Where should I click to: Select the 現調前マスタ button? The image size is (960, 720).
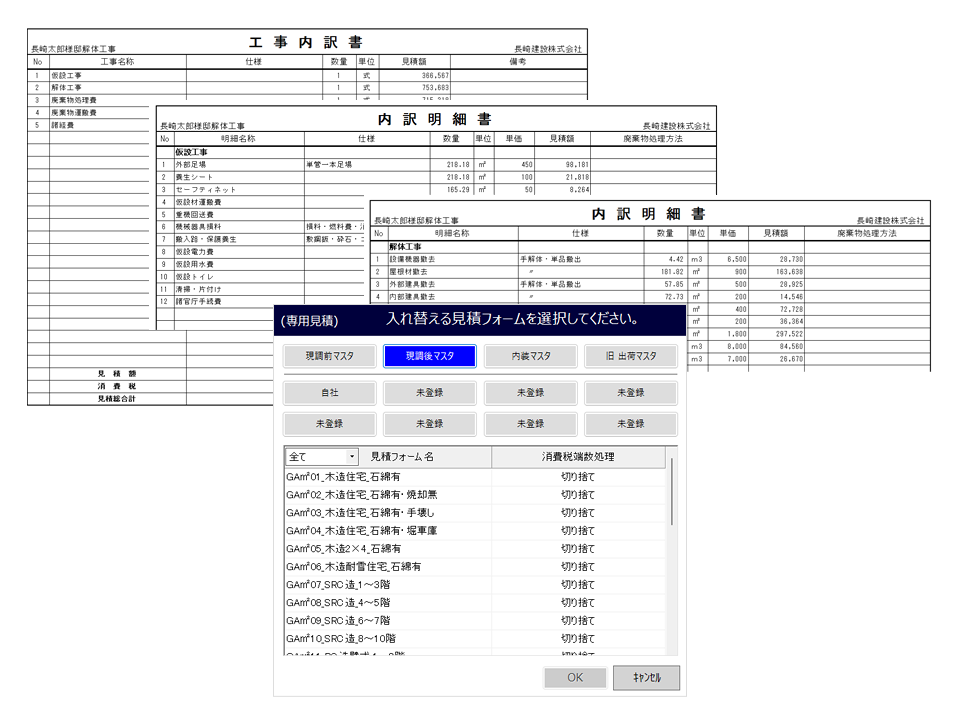(x=329, y=356)
